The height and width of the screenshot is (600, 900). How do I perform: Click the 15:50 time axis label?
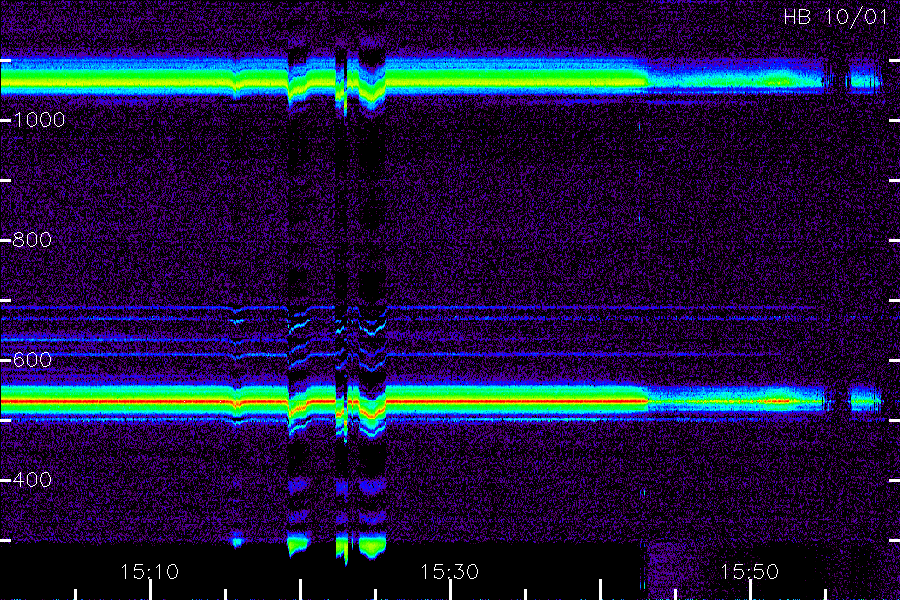tap(750, 572)
